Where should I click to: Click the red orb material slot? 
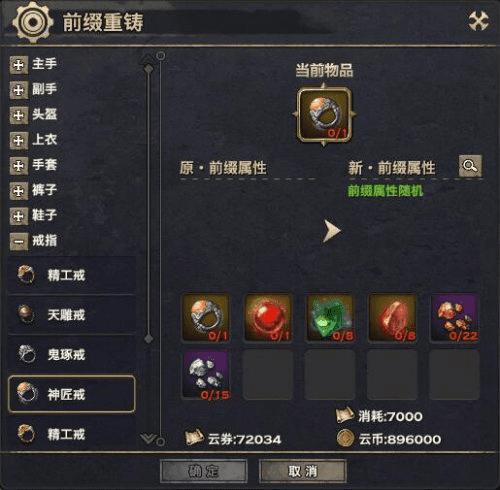[268, 317]
